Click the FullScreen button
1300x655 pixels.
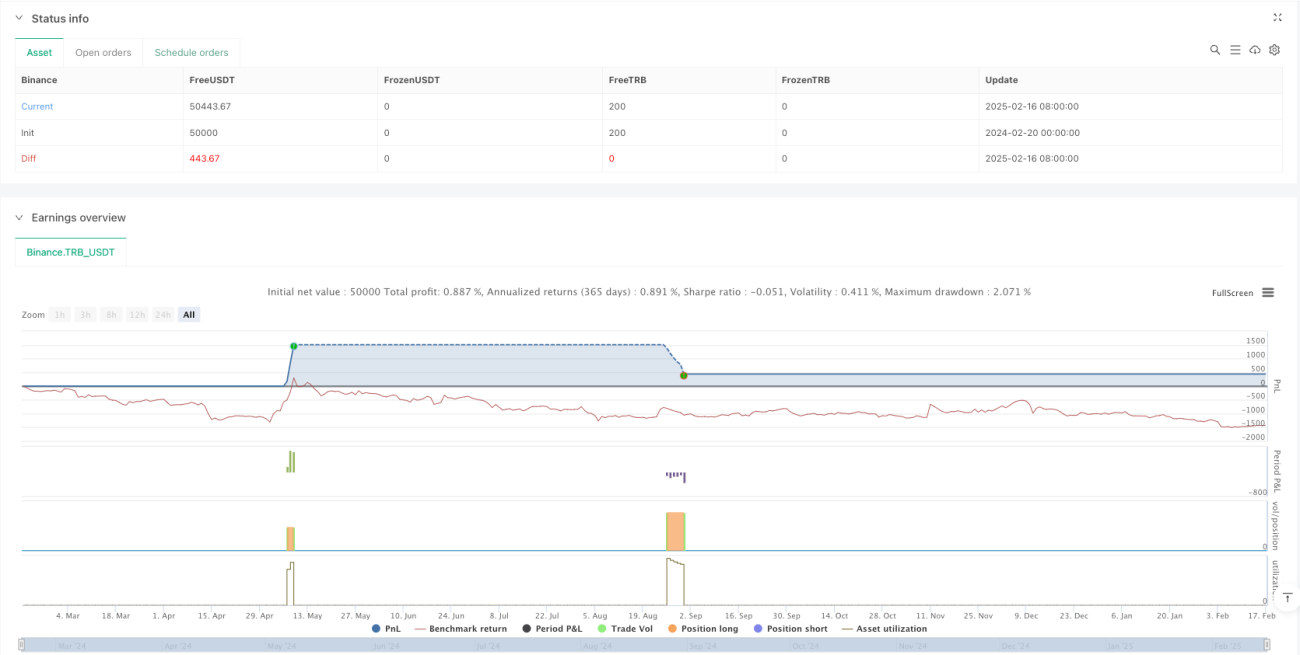pyautogui.click(x=1233, y=293)
